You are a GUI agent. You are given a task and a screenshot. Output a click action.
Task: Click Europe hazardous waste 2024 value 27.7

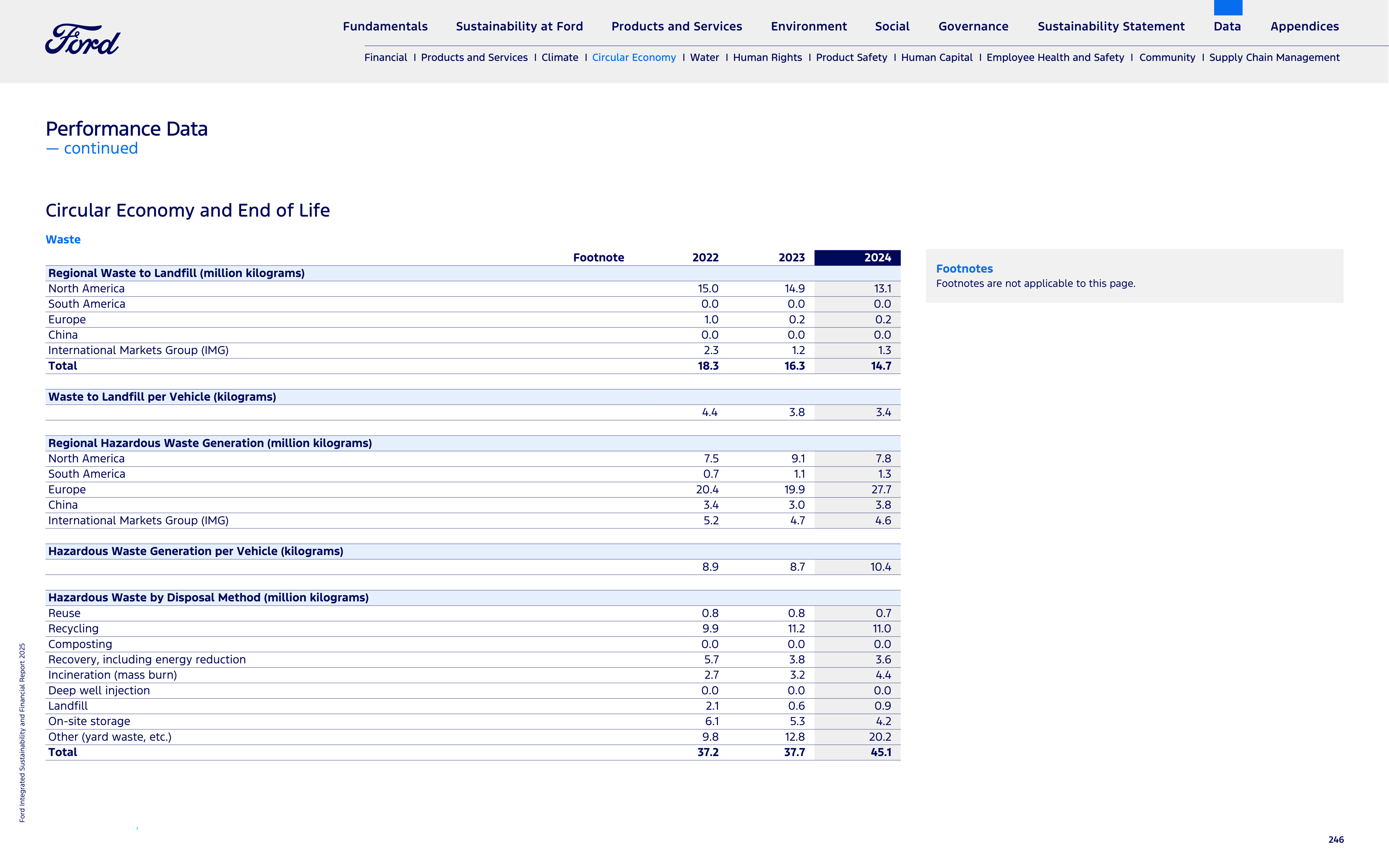(881, 490)
